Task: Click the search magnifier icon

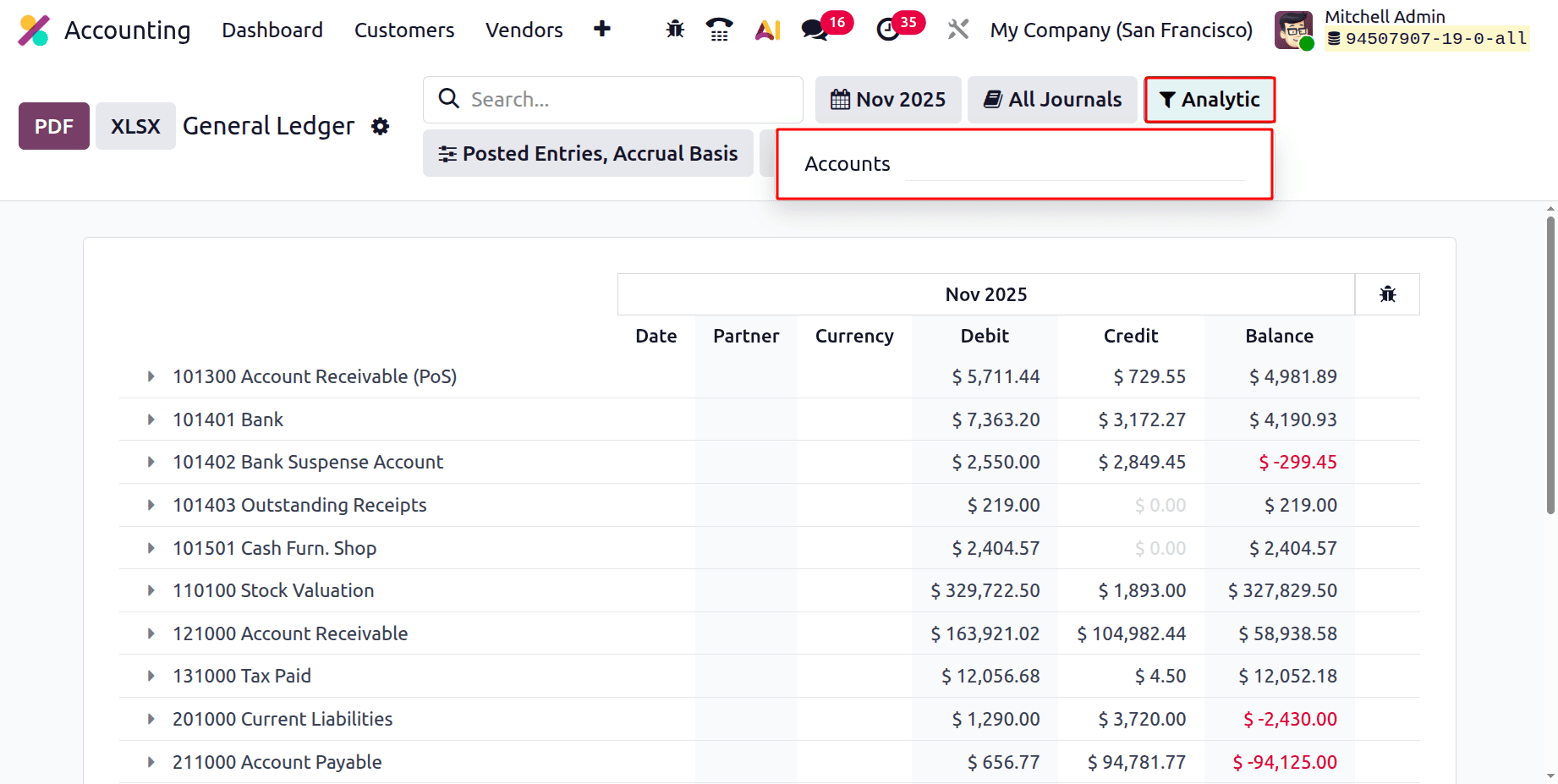Action: 449,99
